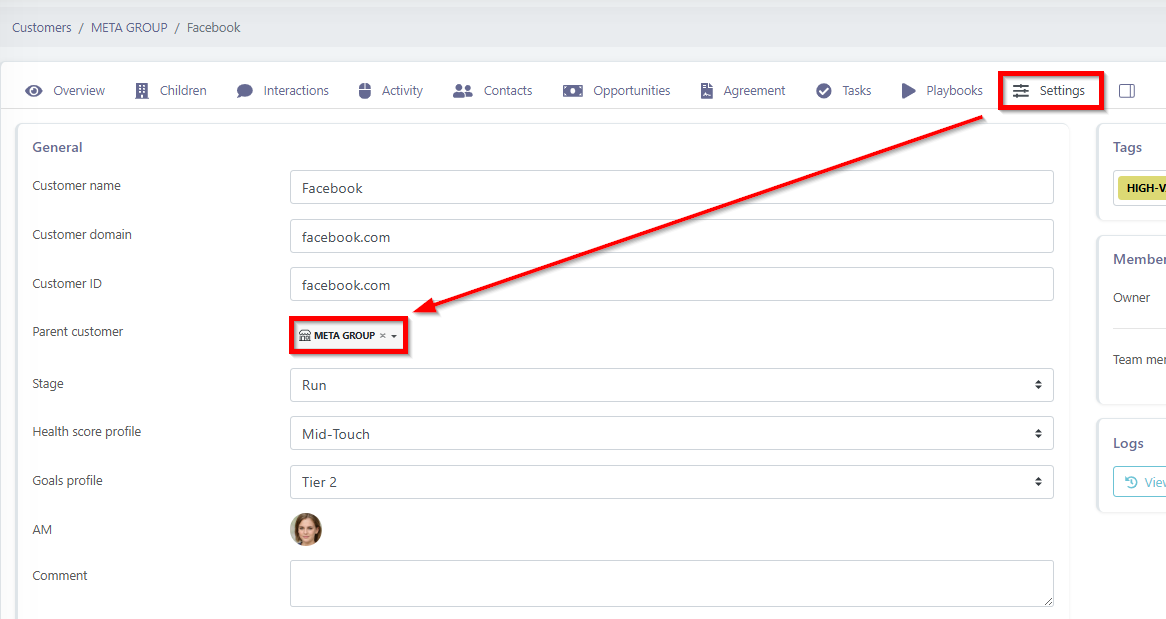Click the AM user avatar

[x=306, y=530]
